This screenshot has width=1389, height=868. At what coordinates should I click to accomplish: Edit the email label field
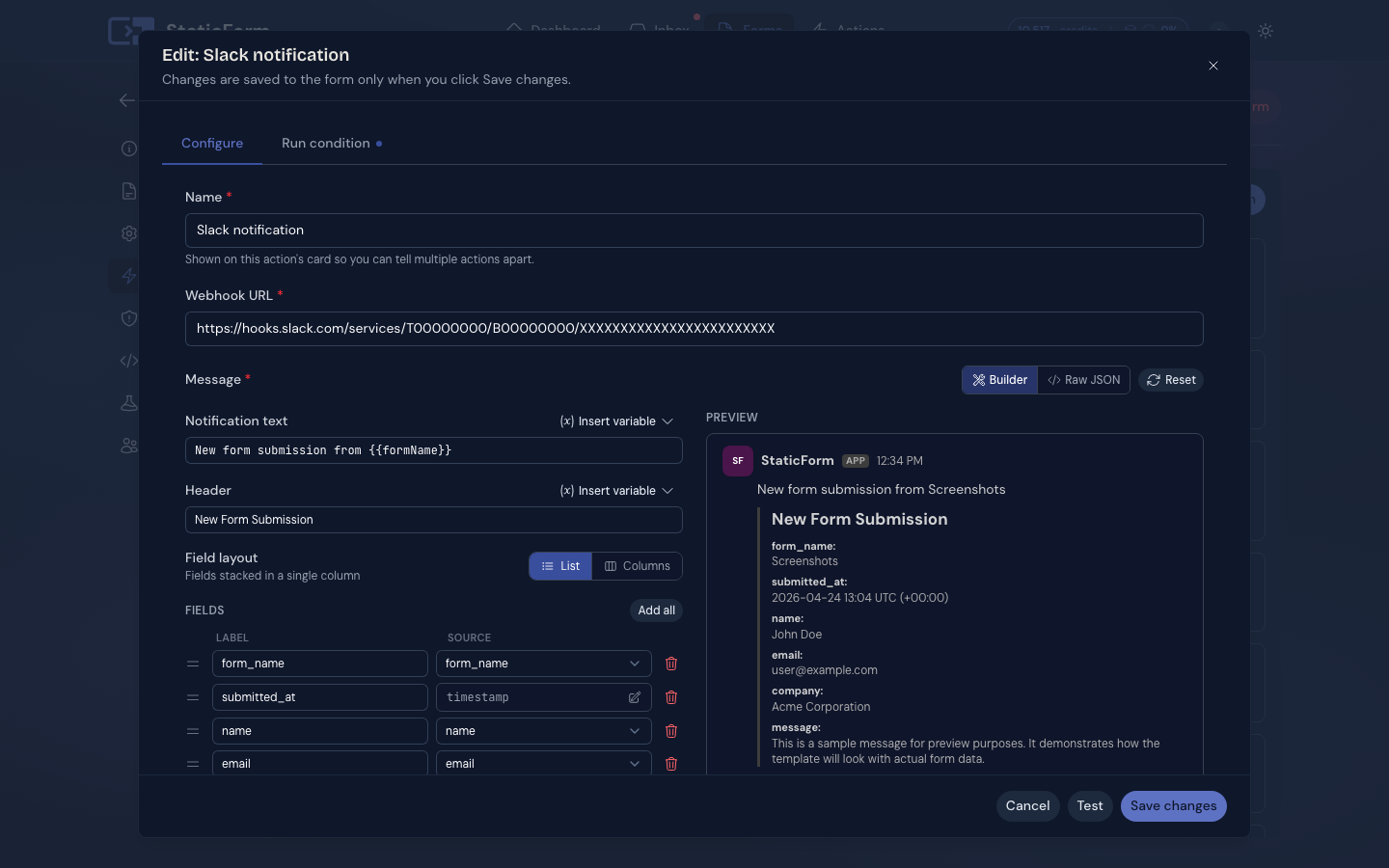(320, 763)
